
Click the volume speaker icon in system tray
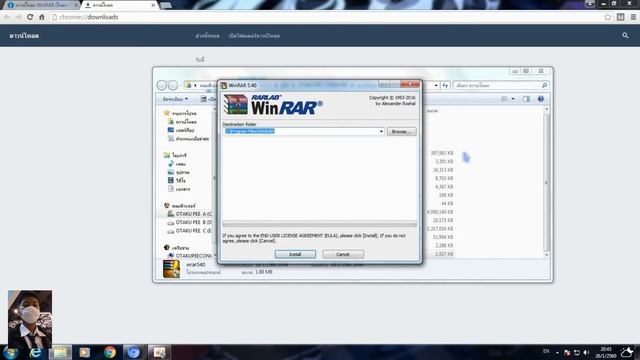587,353
